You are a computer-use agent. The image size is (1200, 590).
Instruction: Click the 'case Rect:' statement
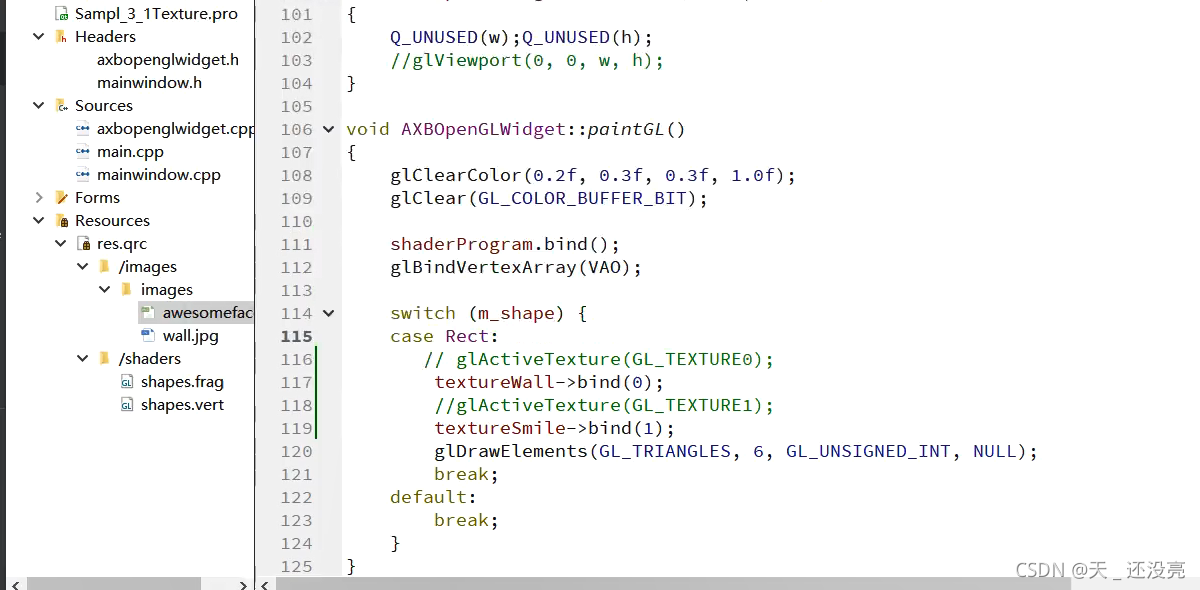(x=444, y=336)
